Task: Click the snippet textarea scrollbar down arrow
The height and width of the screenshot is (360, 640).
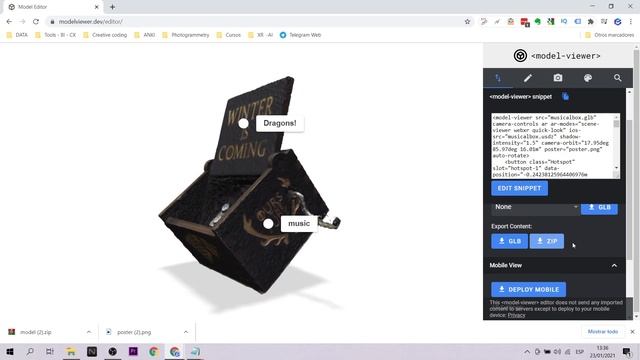Action: point(616,168)
